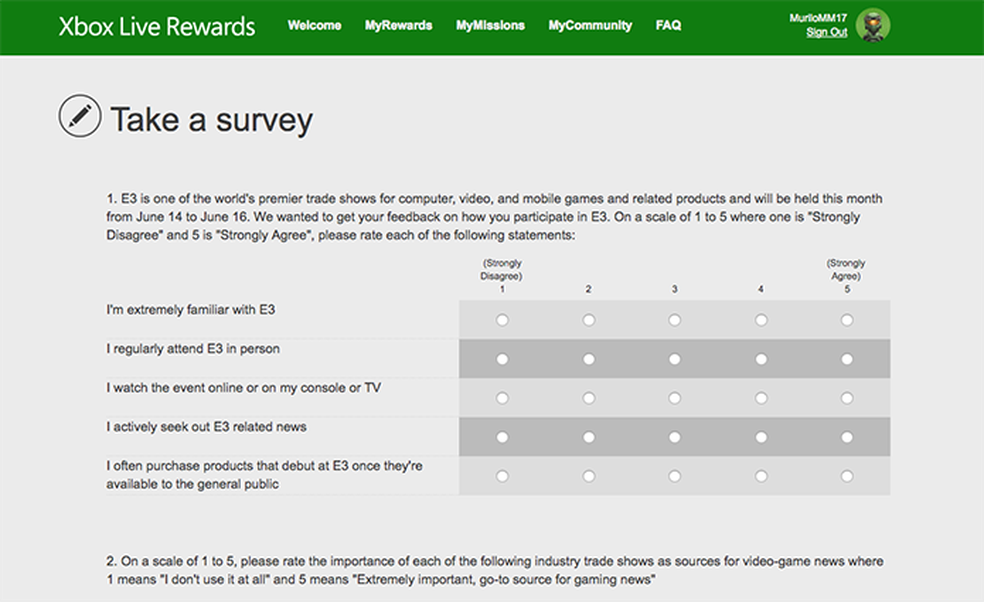Open the Welcome page
Viewport: 984px width, 602px height.
click(x=313, y=25)
